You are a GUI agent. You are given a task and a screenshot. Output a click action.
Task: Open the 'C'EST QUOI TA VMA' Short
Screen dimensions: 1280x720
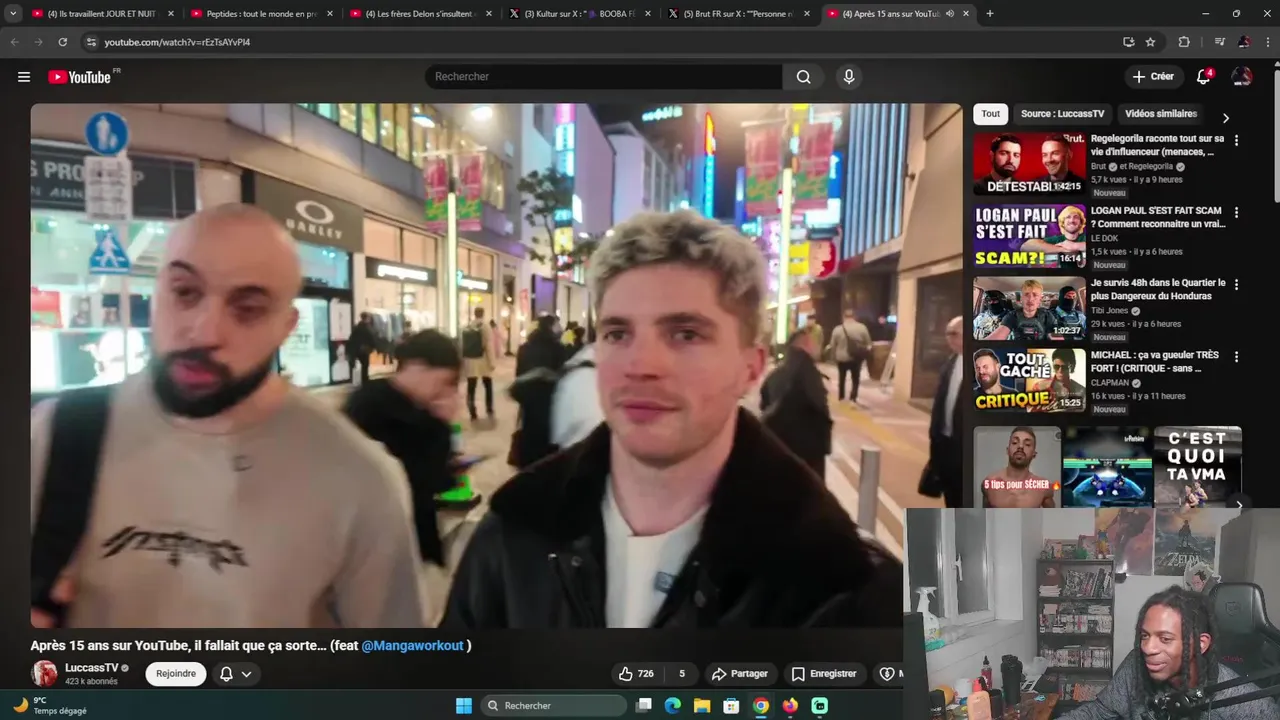(1198, 467)
